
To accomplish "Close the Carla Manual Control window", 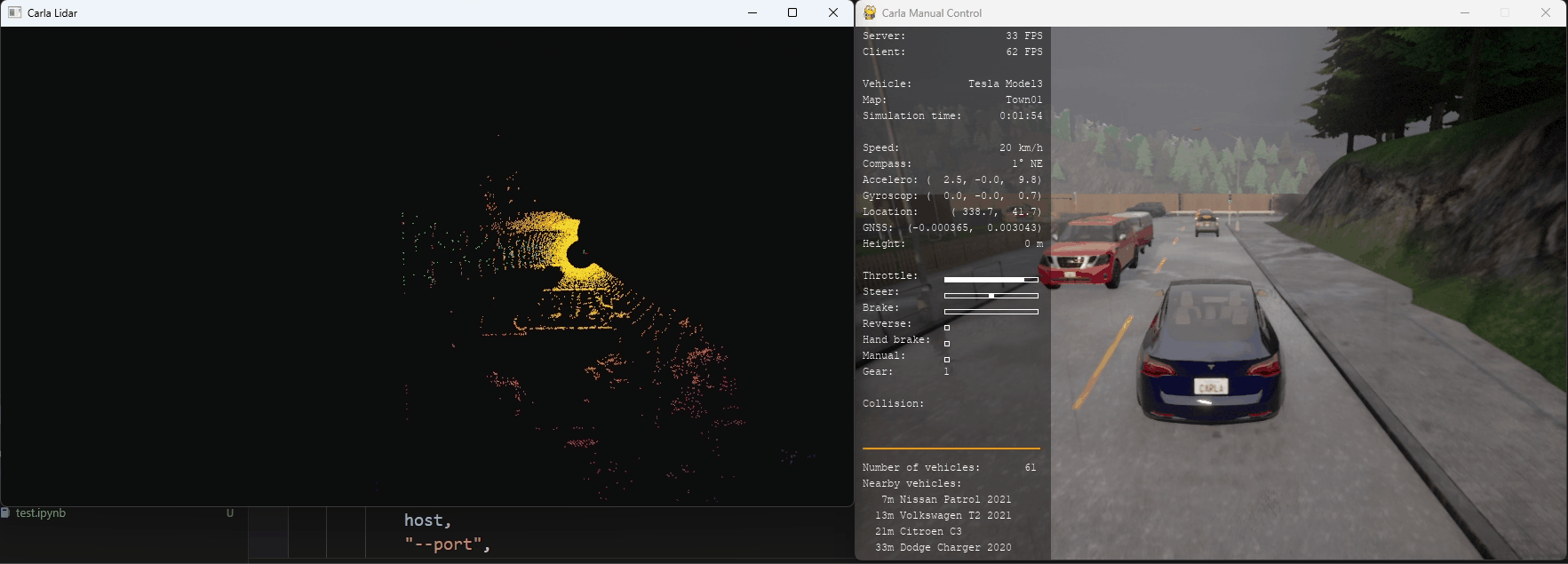I will (x=1546, y=12).
